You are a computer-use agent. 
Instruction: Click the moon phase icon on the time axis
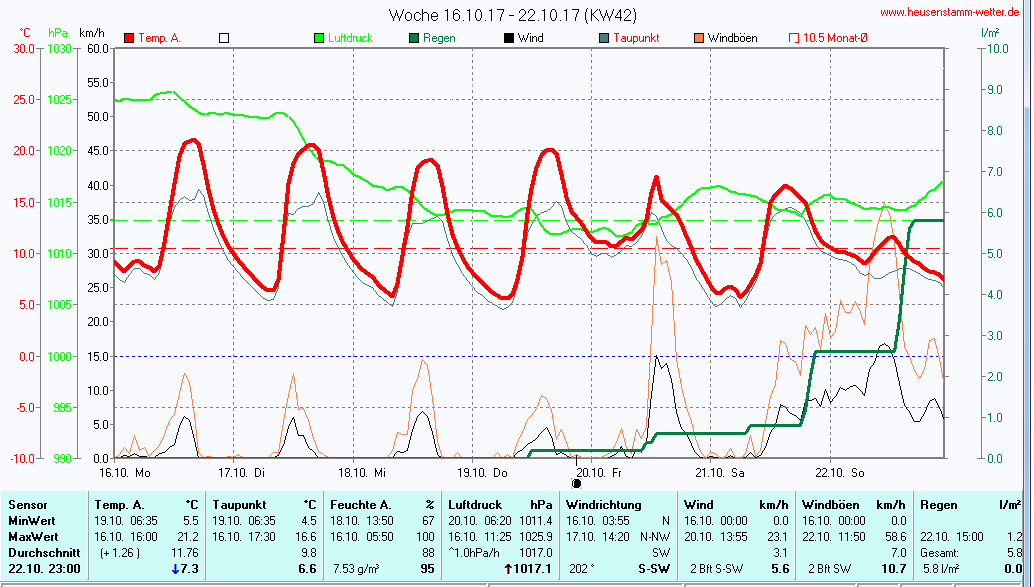coord(576,483)
